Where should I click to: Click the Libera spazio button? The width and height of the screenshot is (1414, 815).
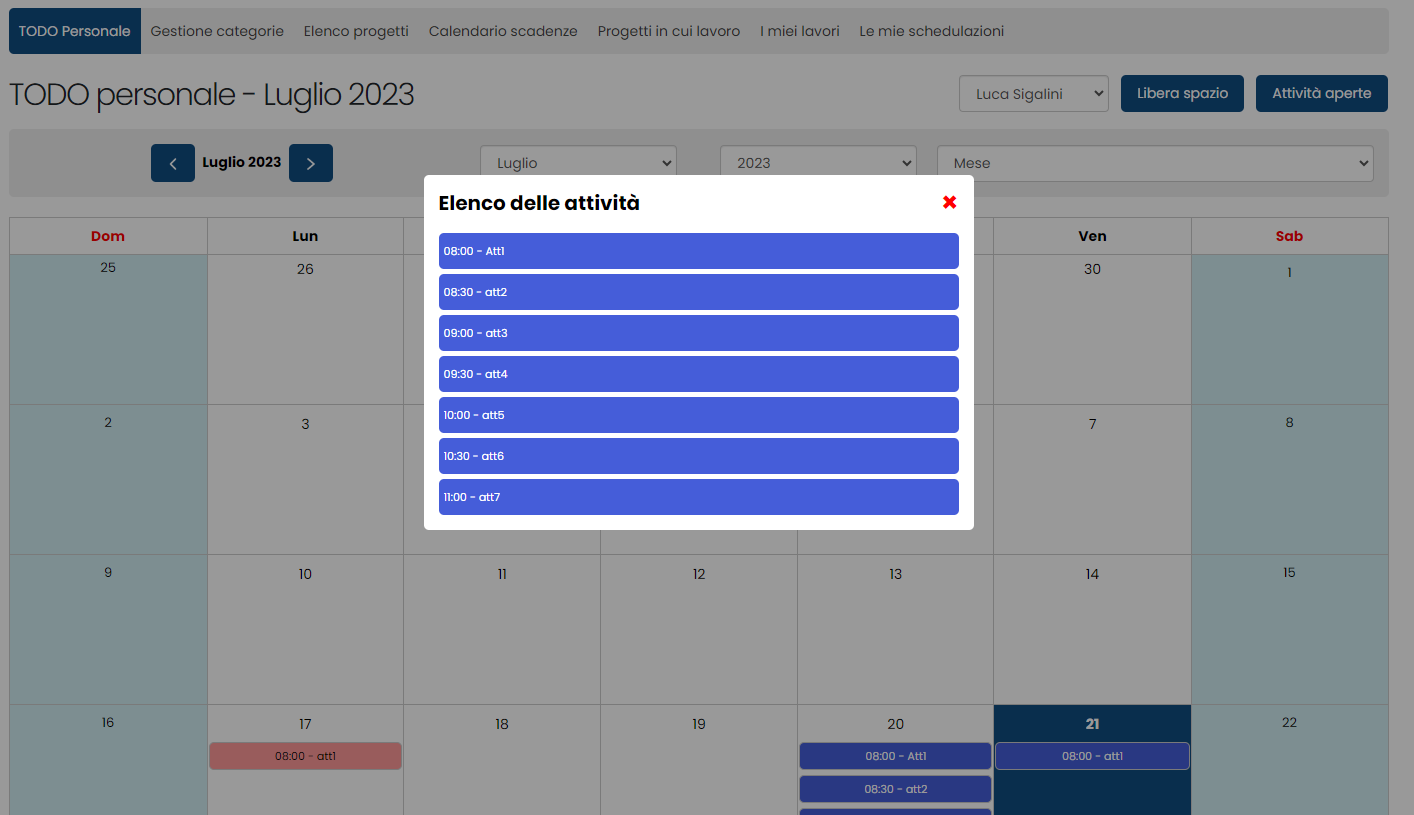tap(1181, 94)
